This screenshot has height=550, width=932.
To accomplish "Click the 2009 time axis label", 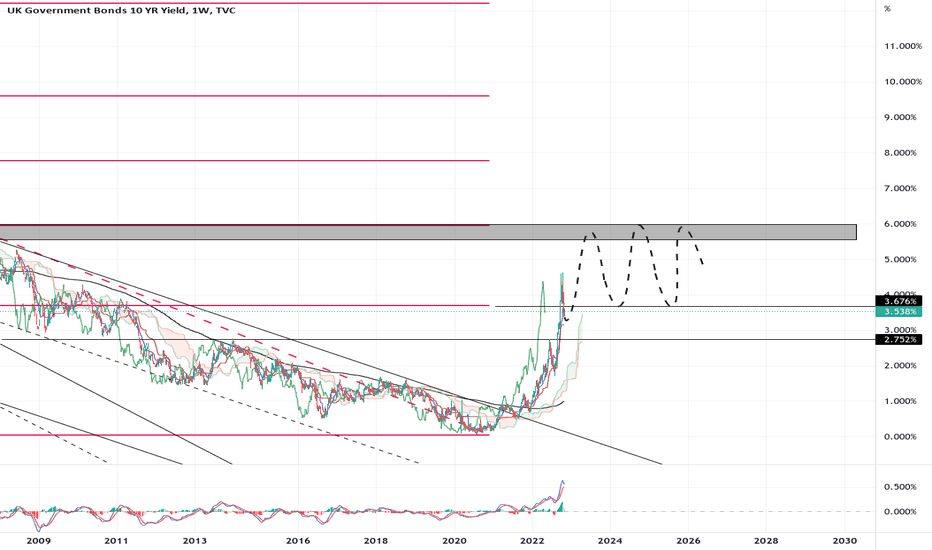I will [x=39, y=540].
